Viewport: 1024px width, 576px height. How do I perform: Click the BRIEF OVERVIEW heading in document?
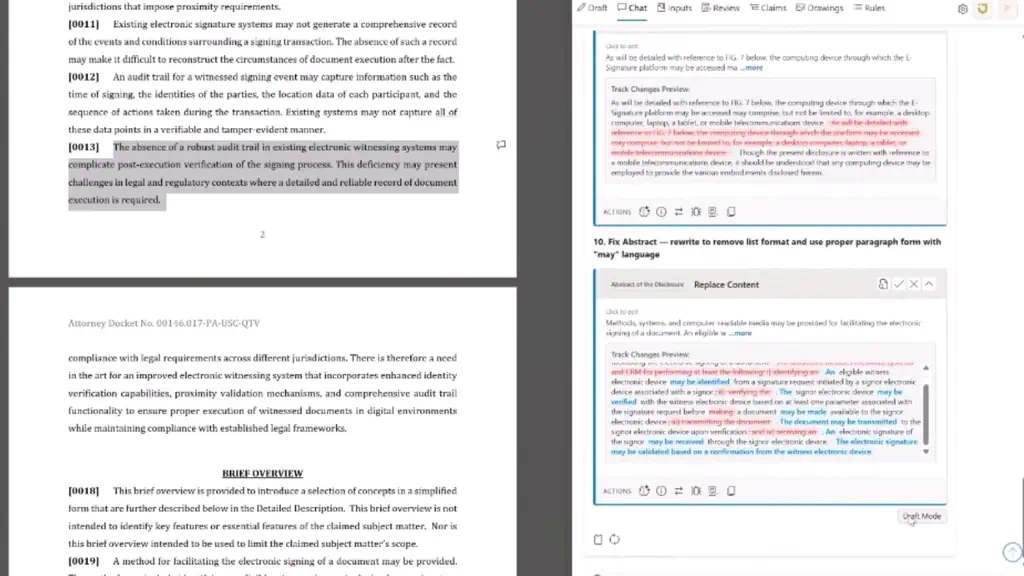tap(263, 473)
